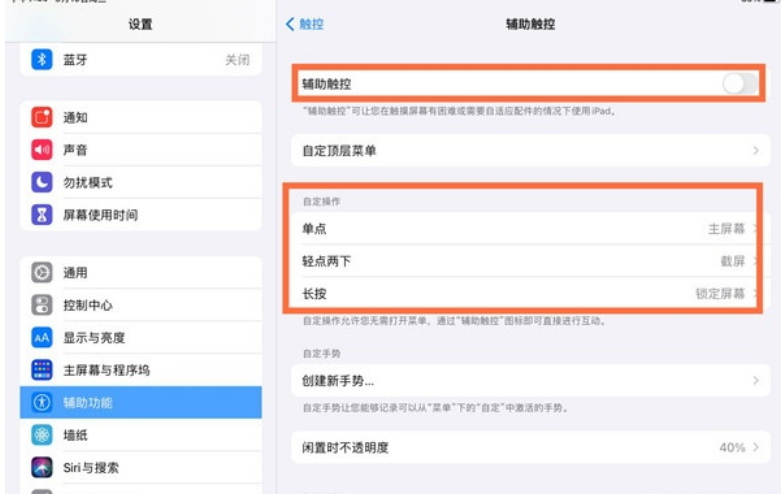Tap 闲置时不透明度 label
781x494 pixels.
tap(345, 448)
